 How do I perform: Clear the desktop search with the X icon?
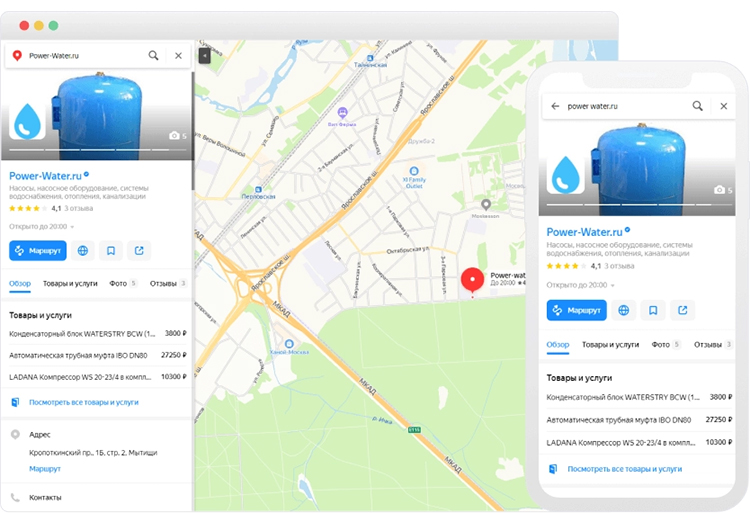click(x=178, y=56)
